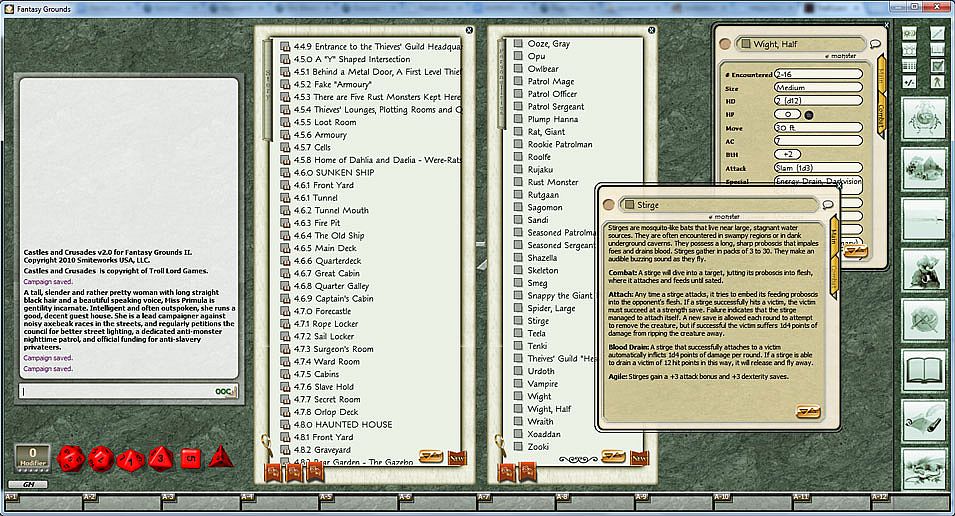Open the Vampire entry in monster list
The width and height of the screenshot is (955, 516).
(543, 384)
